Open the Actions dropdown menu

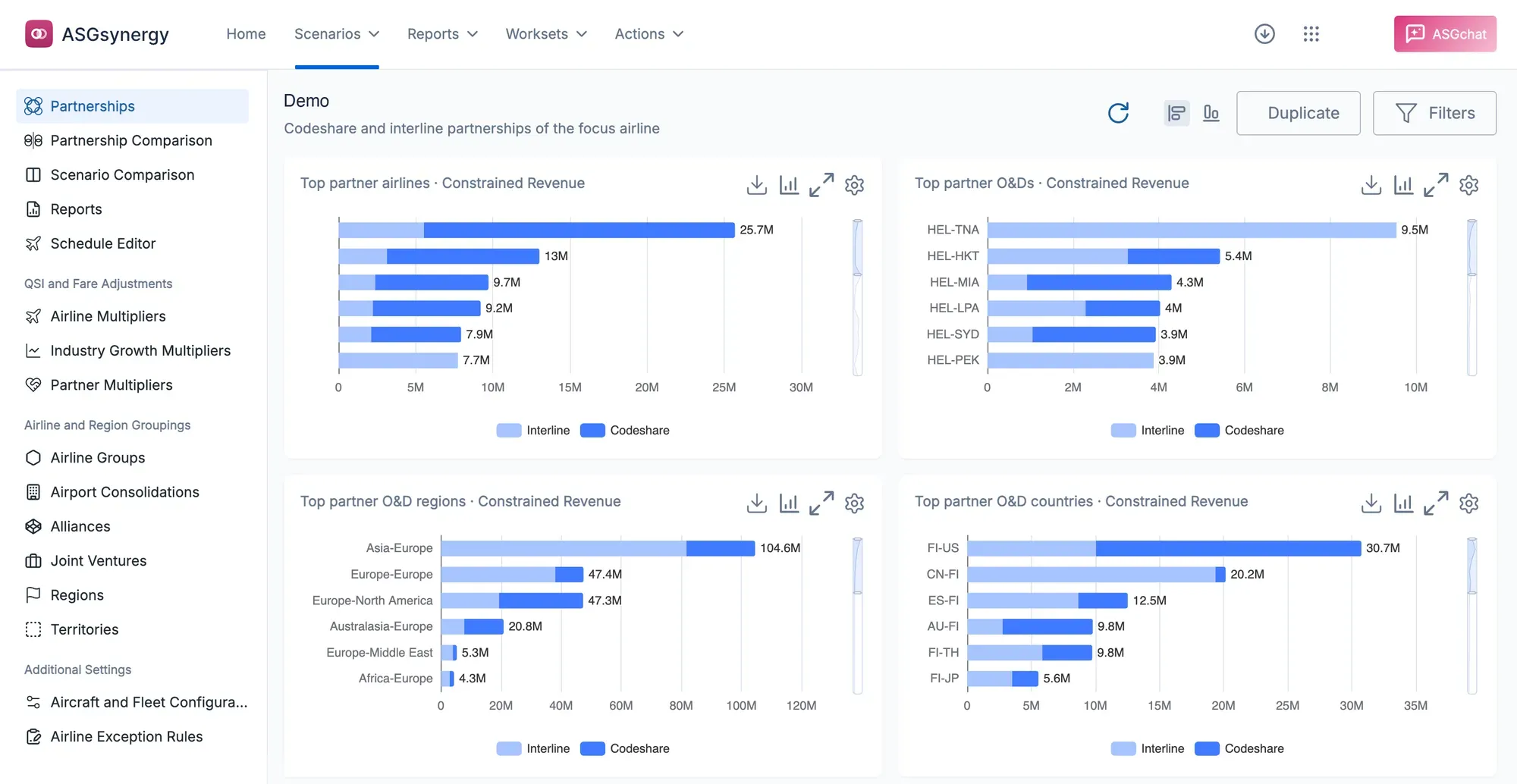click(x=649, y=34)
